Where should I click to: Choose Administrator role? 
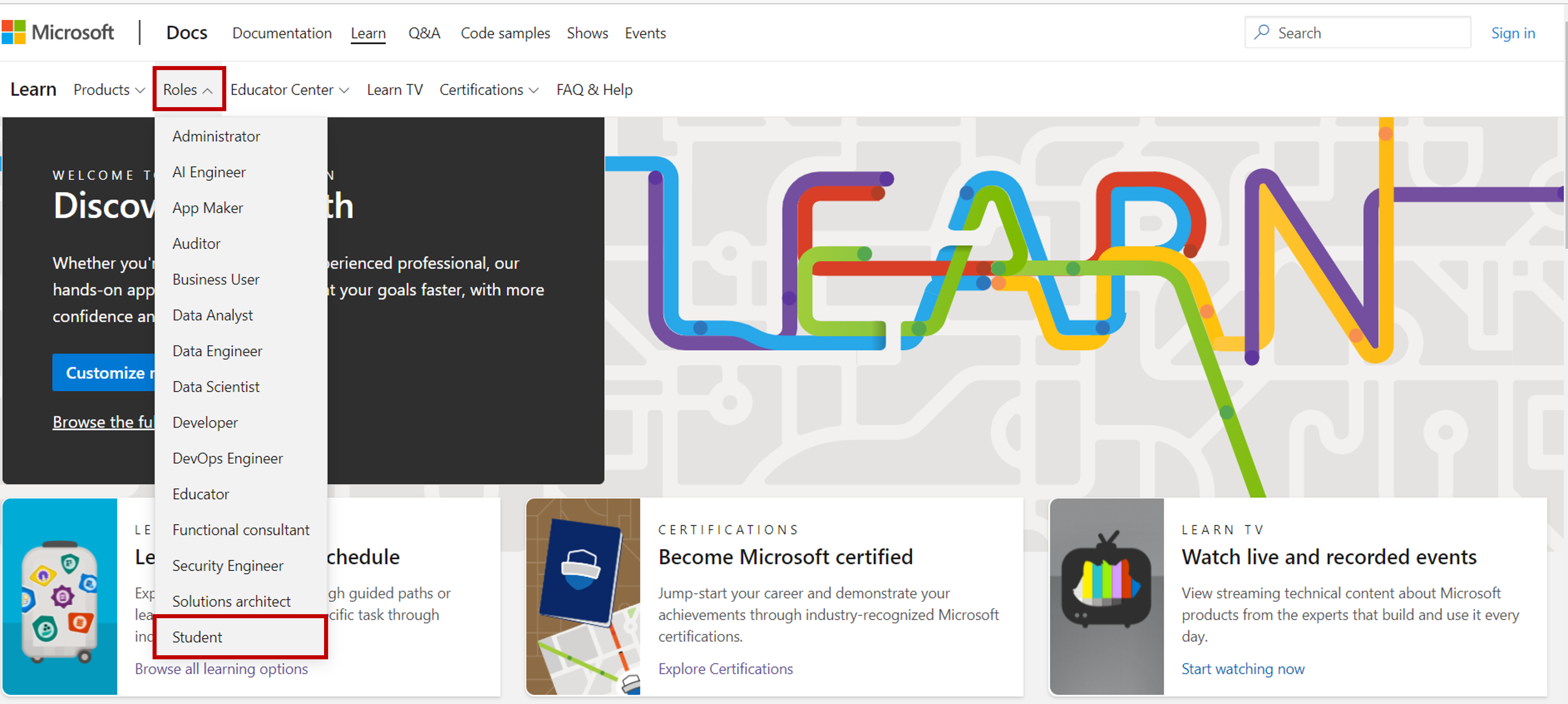(x=241, y=137)
